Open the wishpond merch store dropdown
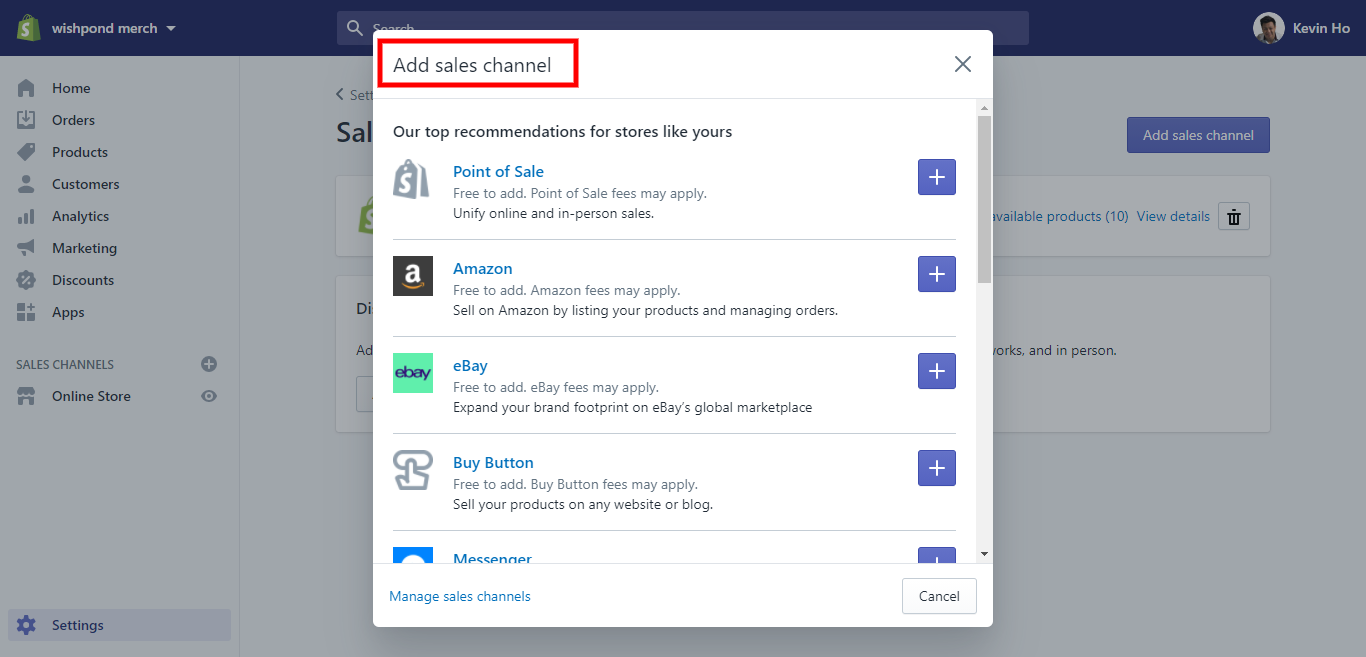Screen dimensions: 1366x657 pyautogui.click(x=114, y=28)
